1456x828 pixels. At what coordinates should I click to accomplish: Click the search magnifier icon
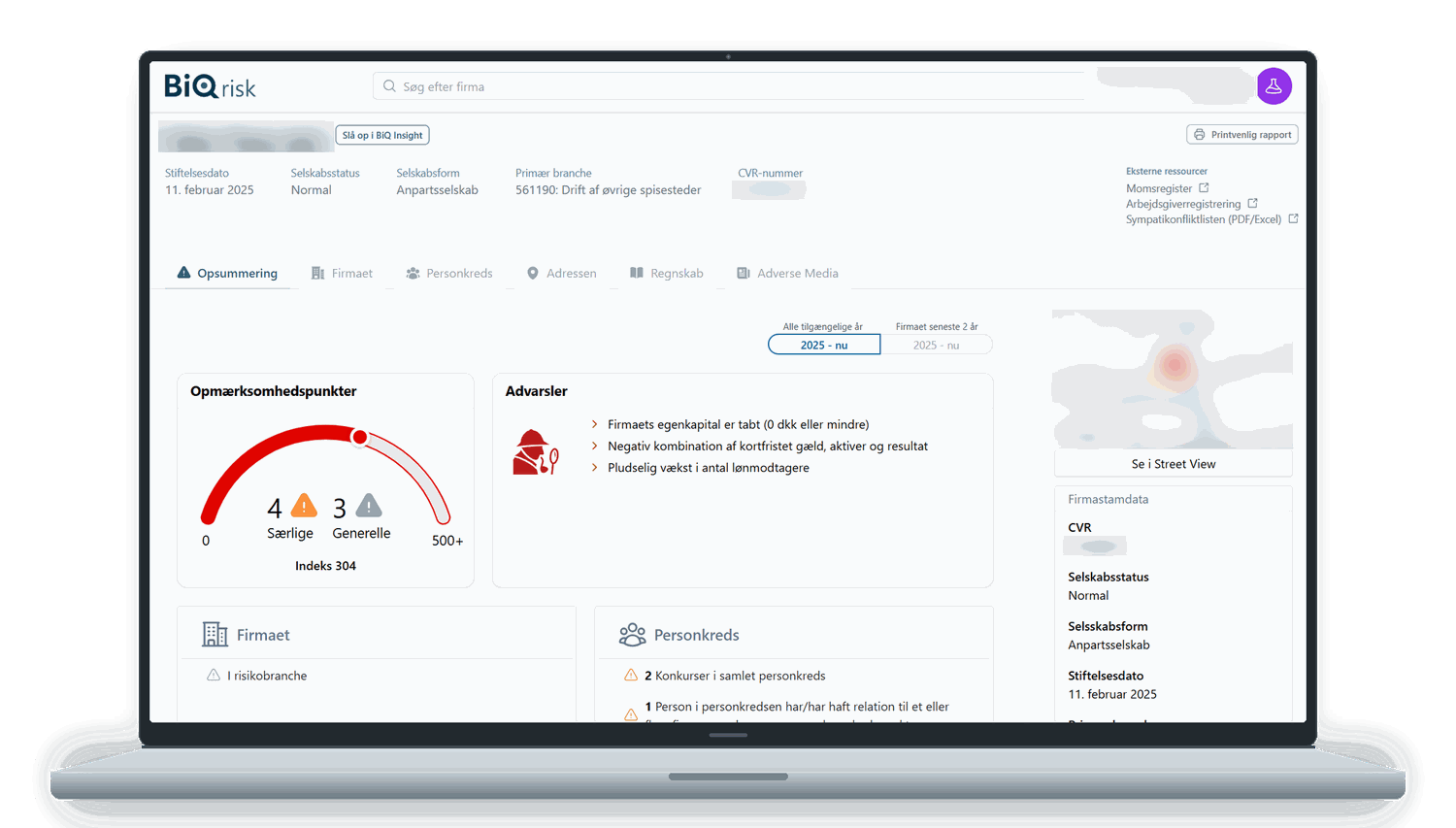click(x=389, y=86)
